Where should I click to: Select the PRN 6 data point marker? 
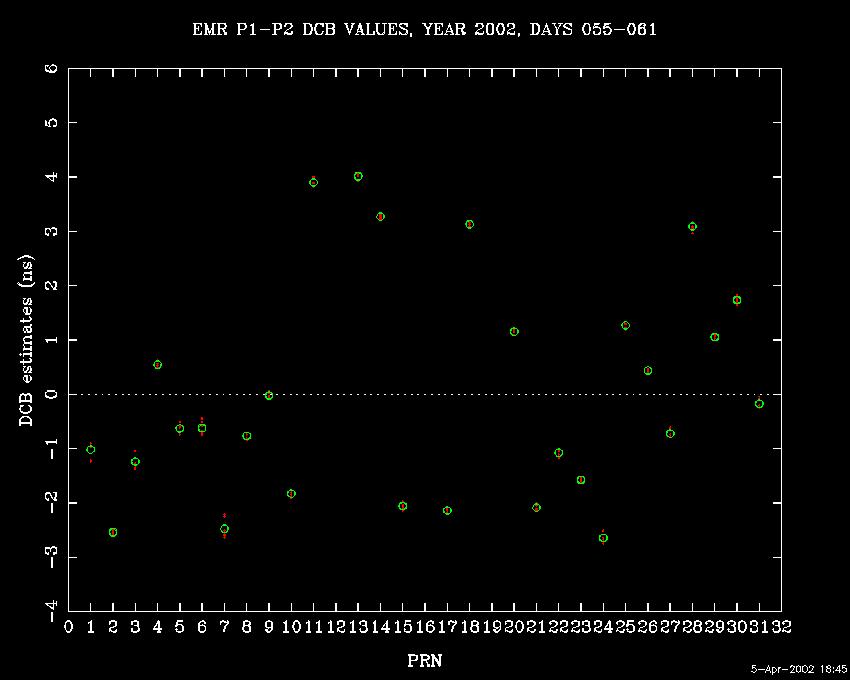pyautogui.click(x=202, y=428)
